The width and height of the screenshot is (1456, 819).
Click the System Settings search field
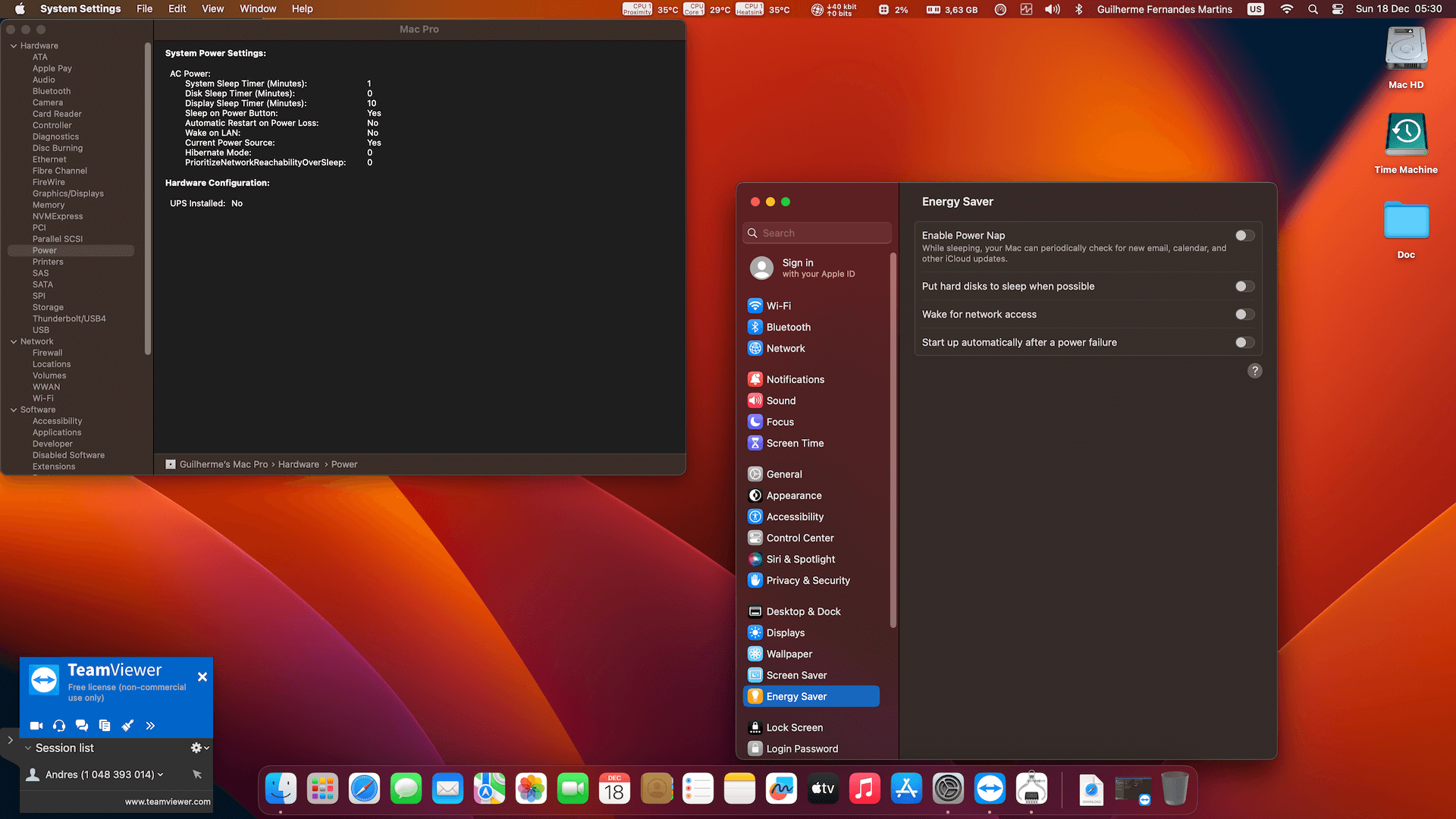(x=817, y=233)
